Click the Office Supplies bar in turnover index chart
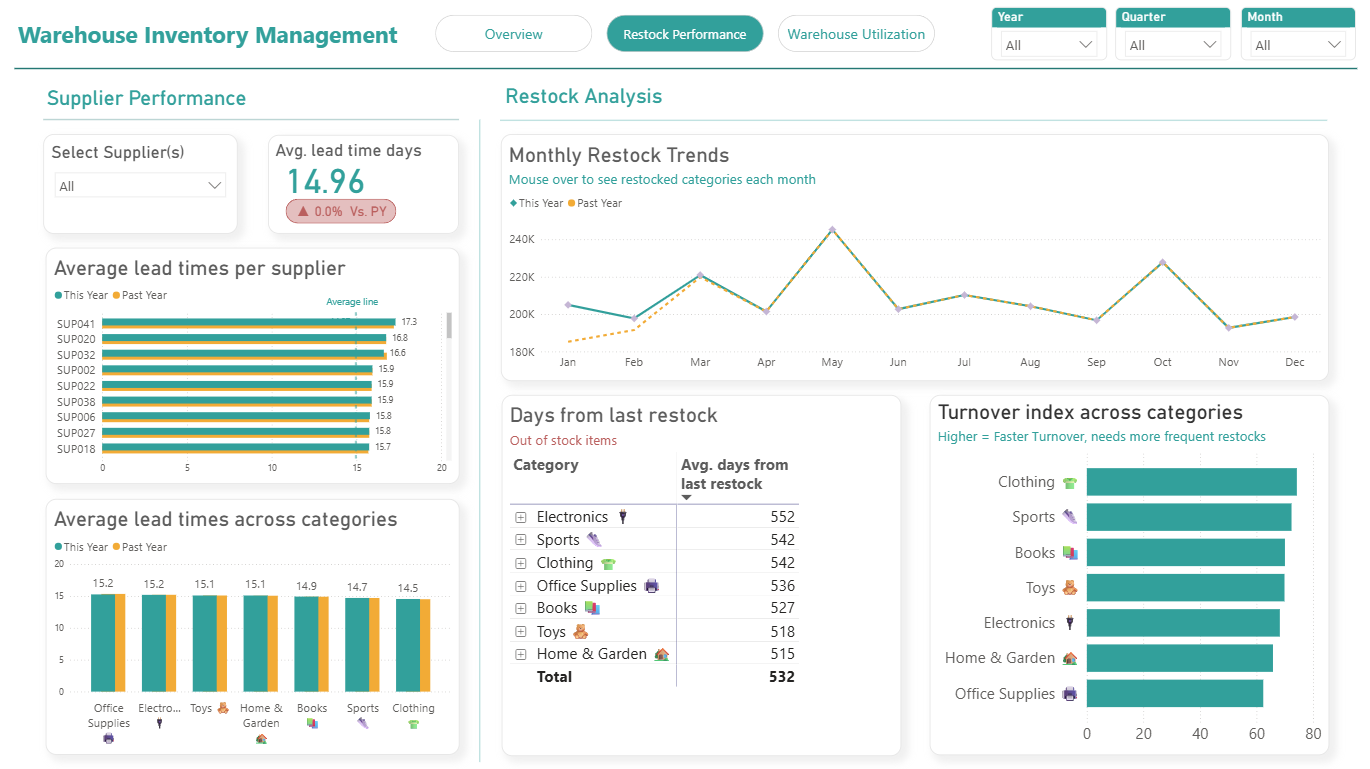Screen dimensions: 1370x769 (1174, 694)
